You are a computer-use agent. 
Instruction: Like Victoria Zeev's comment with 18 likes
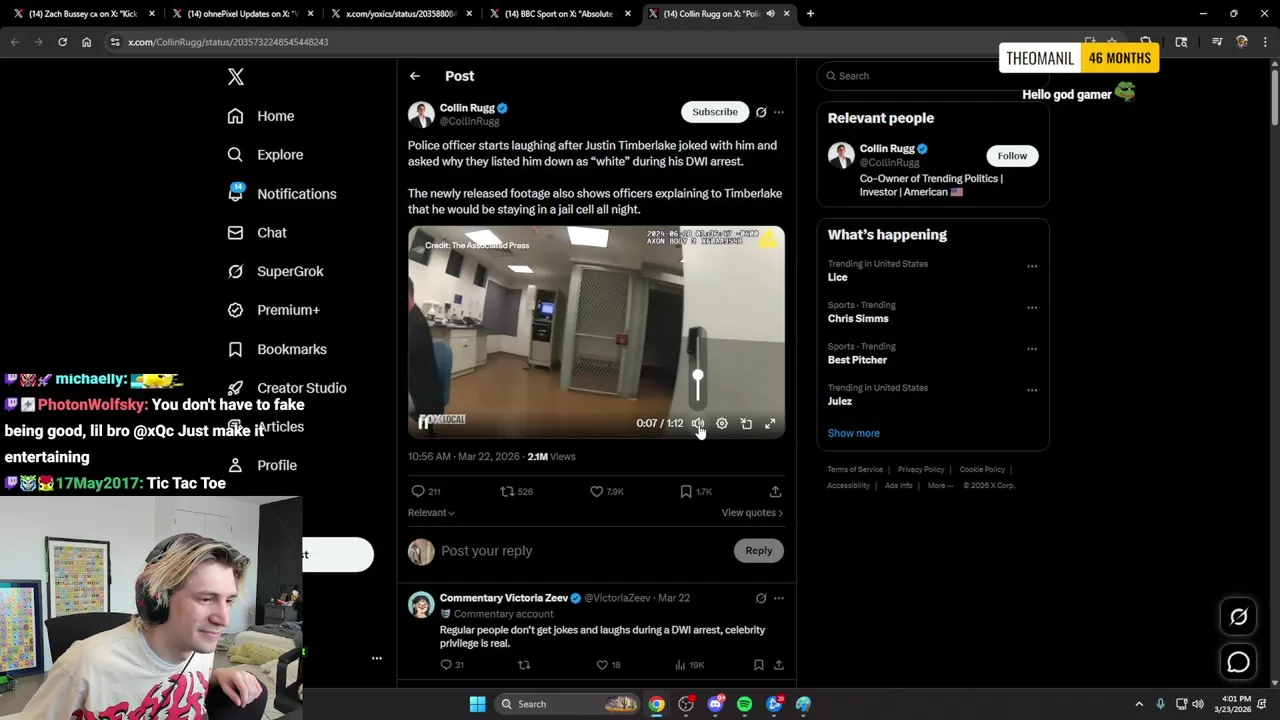pyautogui.click(x=608, y=665)
